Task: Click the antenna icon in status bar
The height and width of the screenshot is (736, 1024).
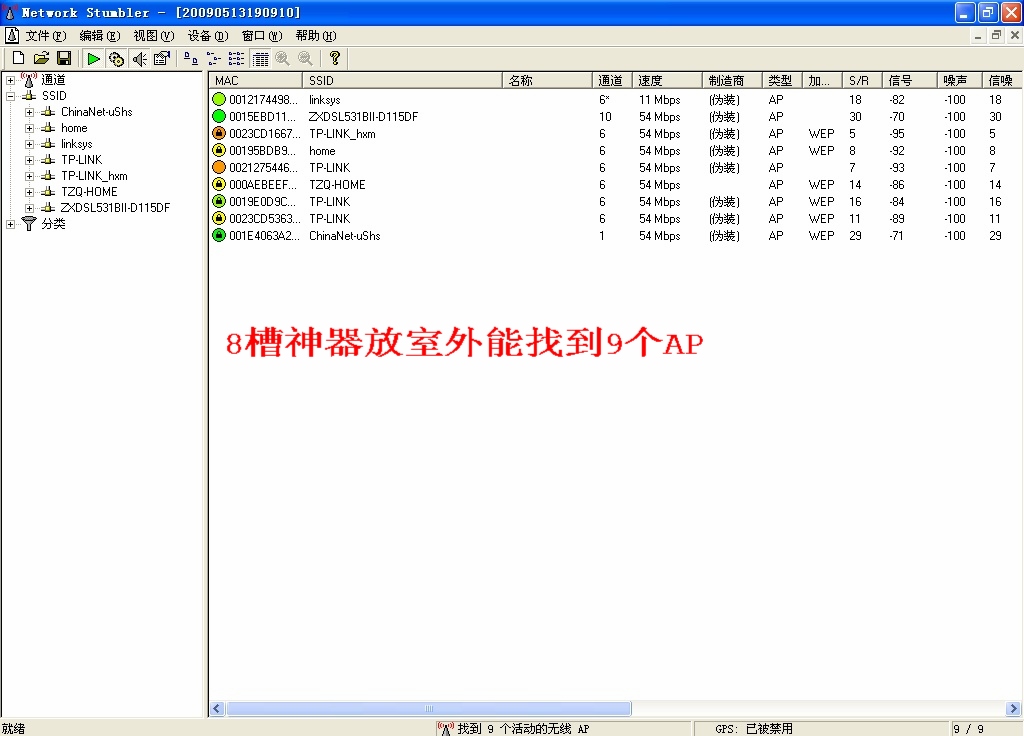Action: 445,728
